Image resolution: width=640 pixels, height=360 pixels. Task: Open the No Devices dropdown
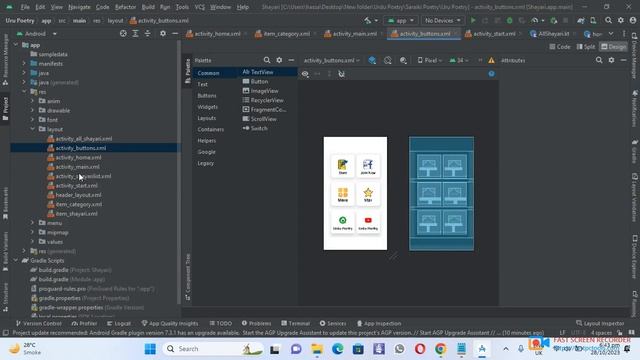(x=442, y=20)
